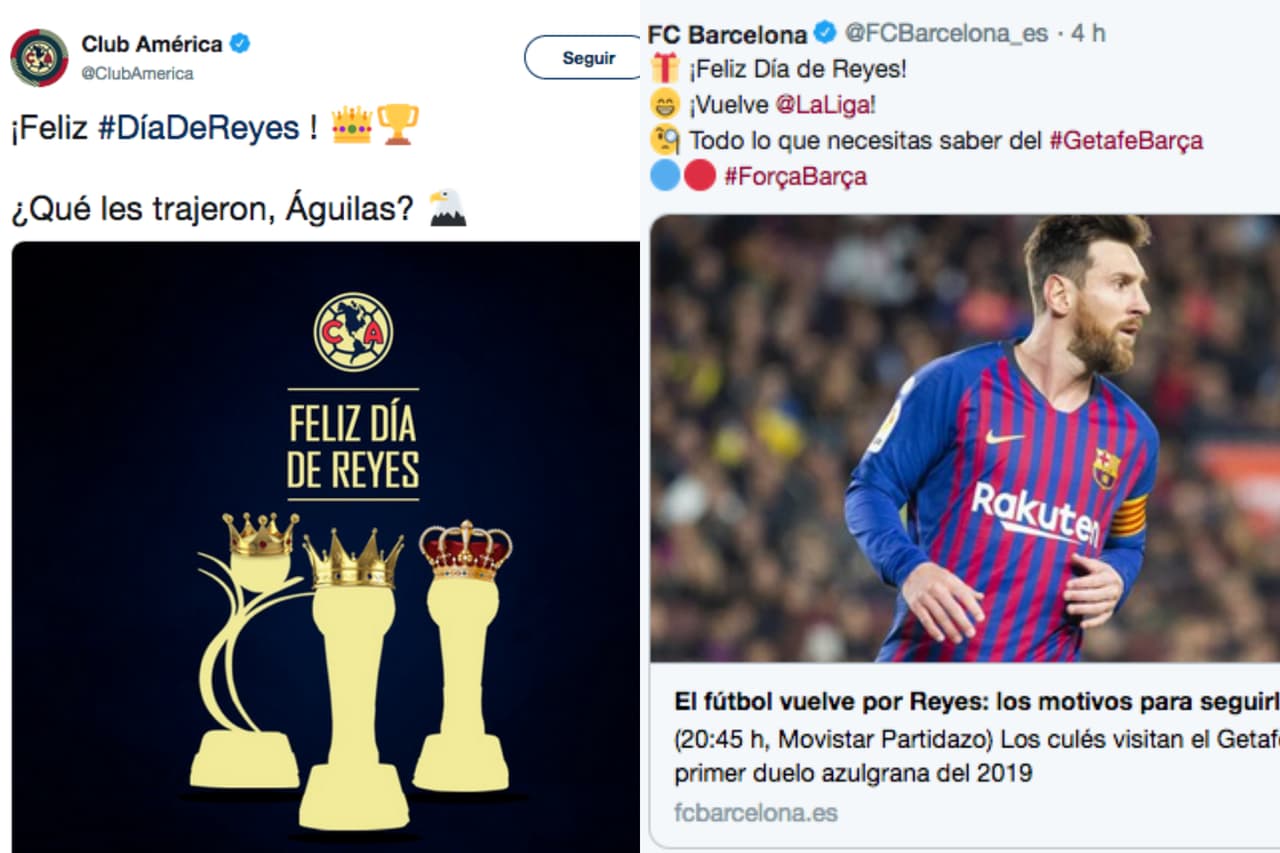
Task: Click the trophy emoji in the tweet
Action: 398,125
